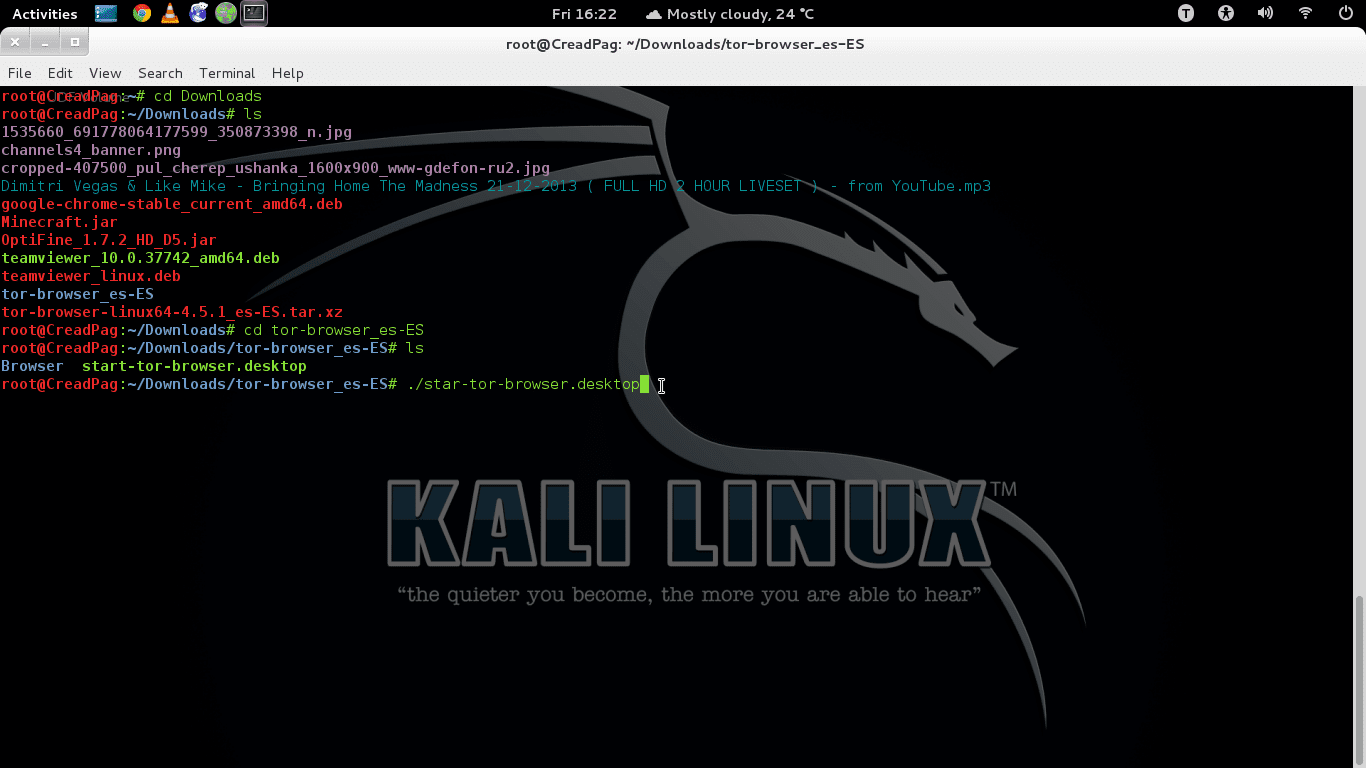Click the typed ./star-tor-browser.desktop command
Image resolution: width=1366 pixels, height=768 pixels.
point(523,384)
